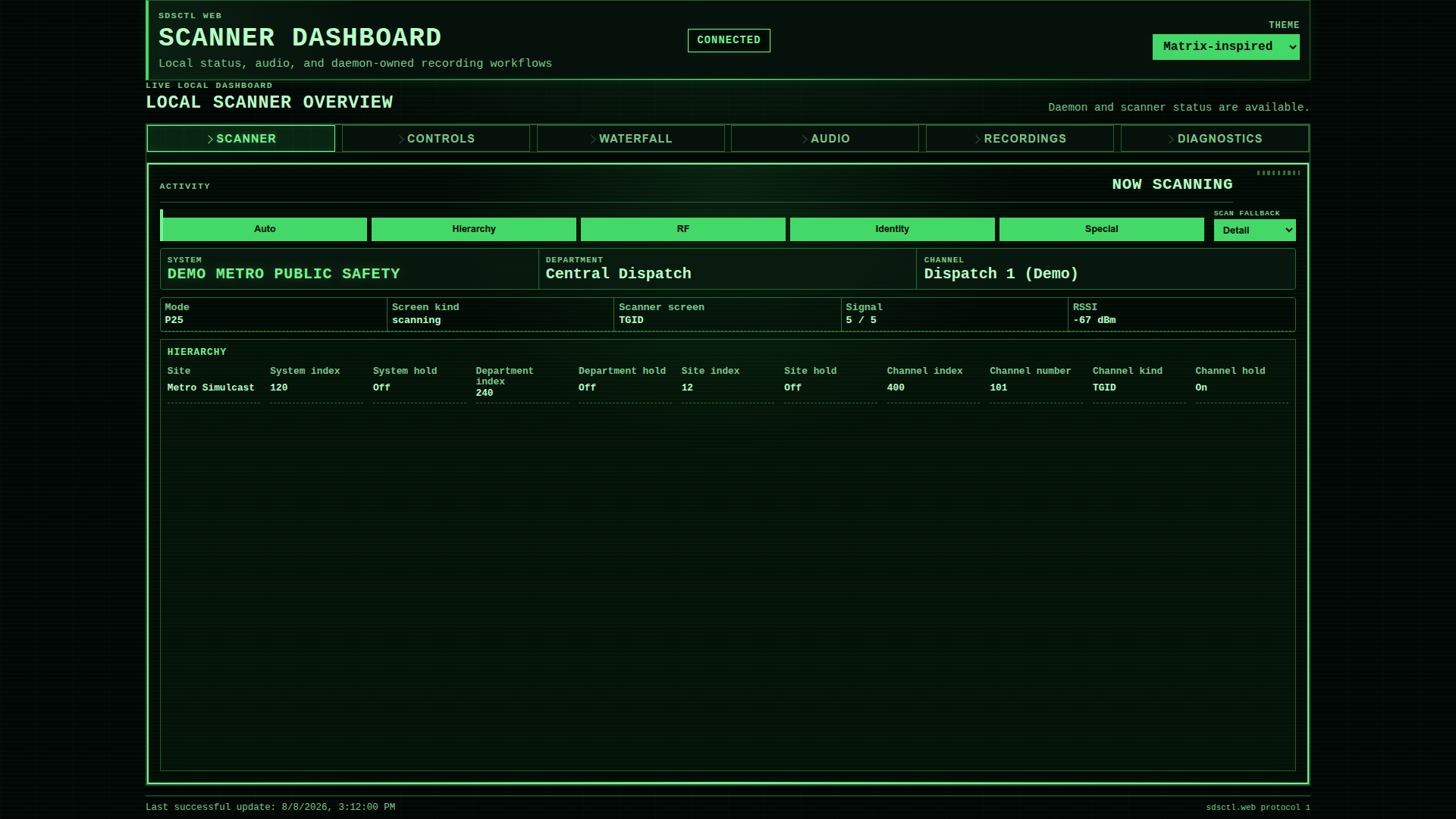Screen dimensions: 1456x819
Task: Select the Diagnostics tab
Action: tap(1215, 139)
